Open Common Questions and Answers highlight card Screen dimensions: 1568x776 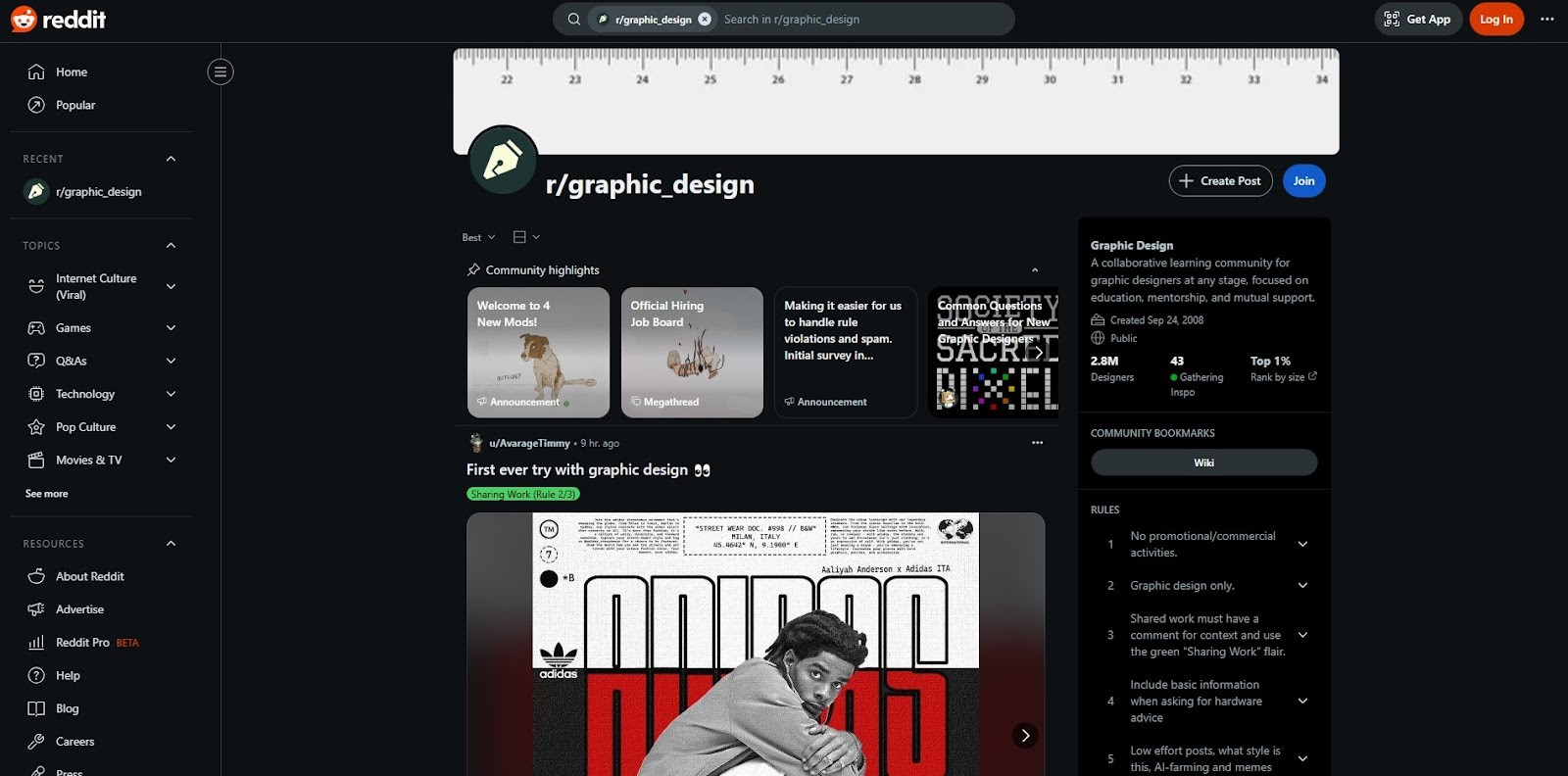[x=994, y=353]
